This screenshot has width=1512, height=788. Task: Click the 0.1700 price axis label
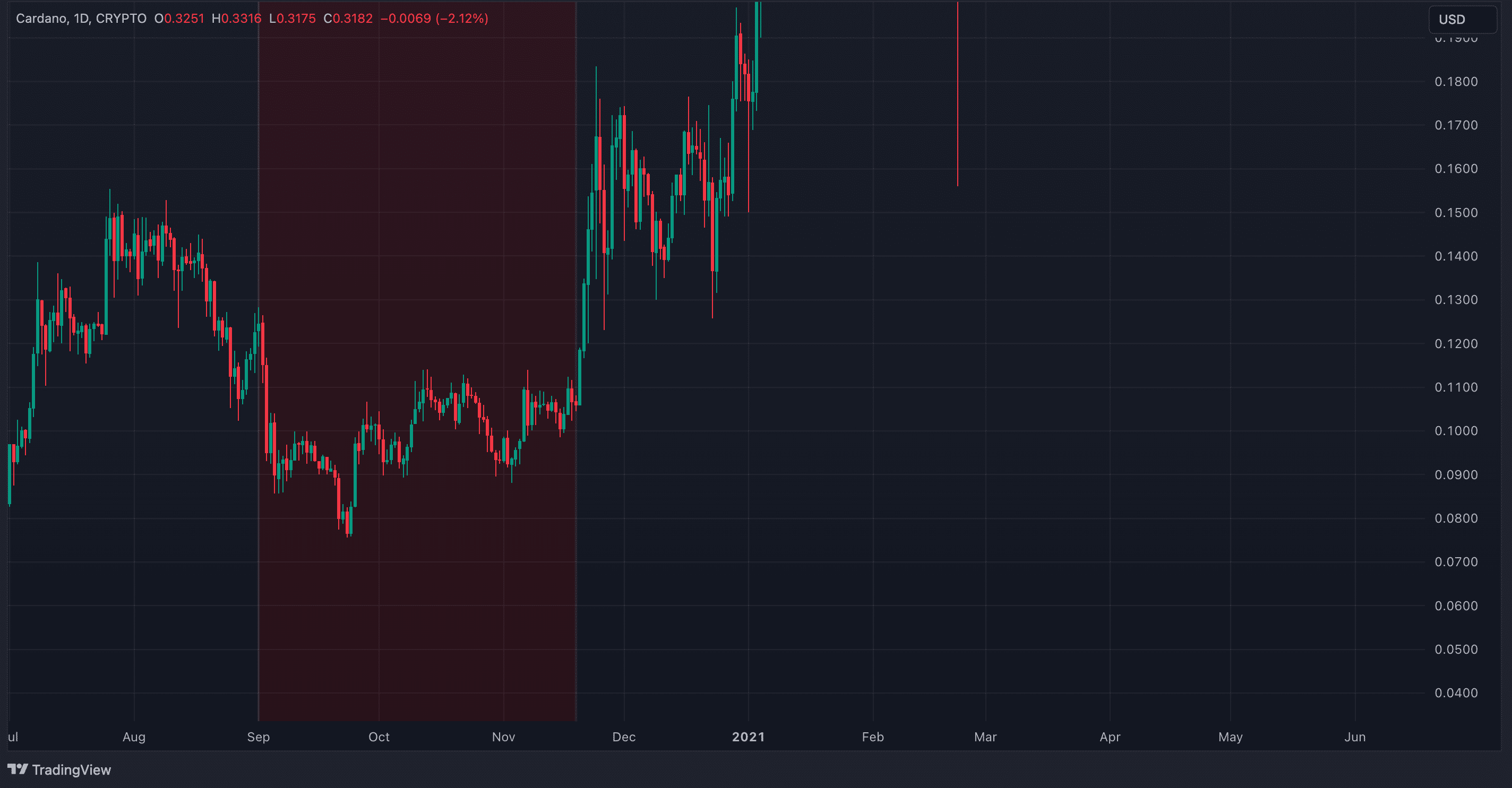(x=1456, y=125)
